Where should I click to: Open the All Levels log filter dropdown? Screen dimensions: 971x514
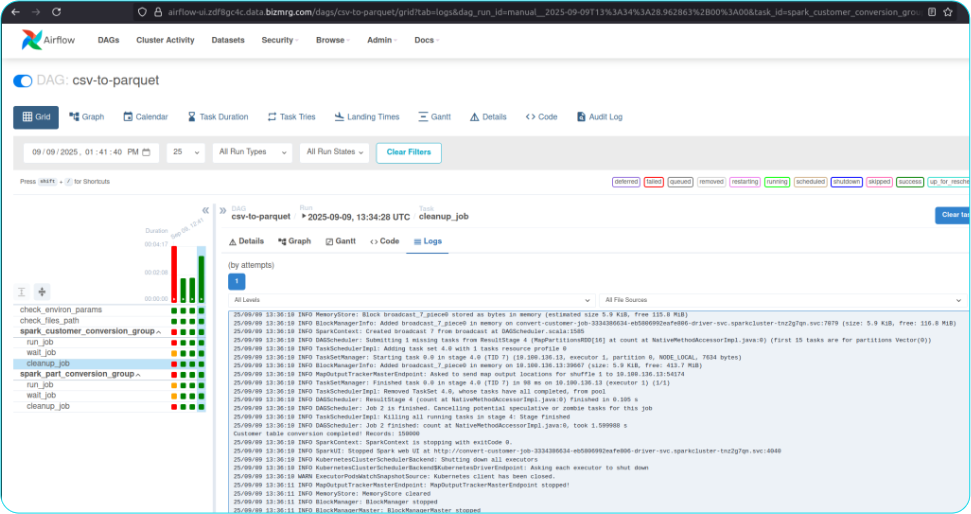click(x=412, y=300)
